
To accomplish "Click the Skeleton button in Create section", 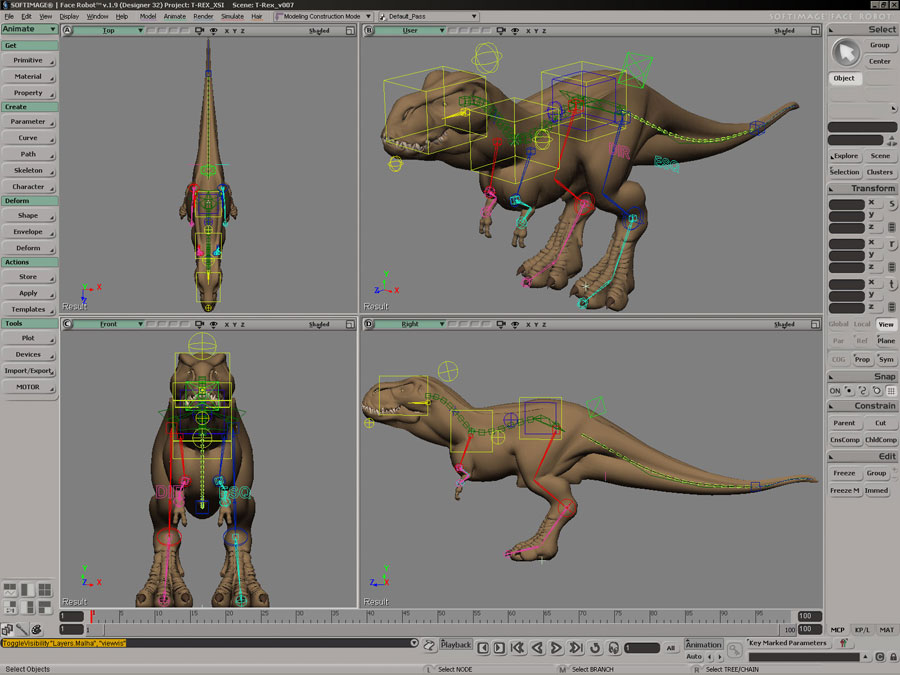I will point(29,170).
